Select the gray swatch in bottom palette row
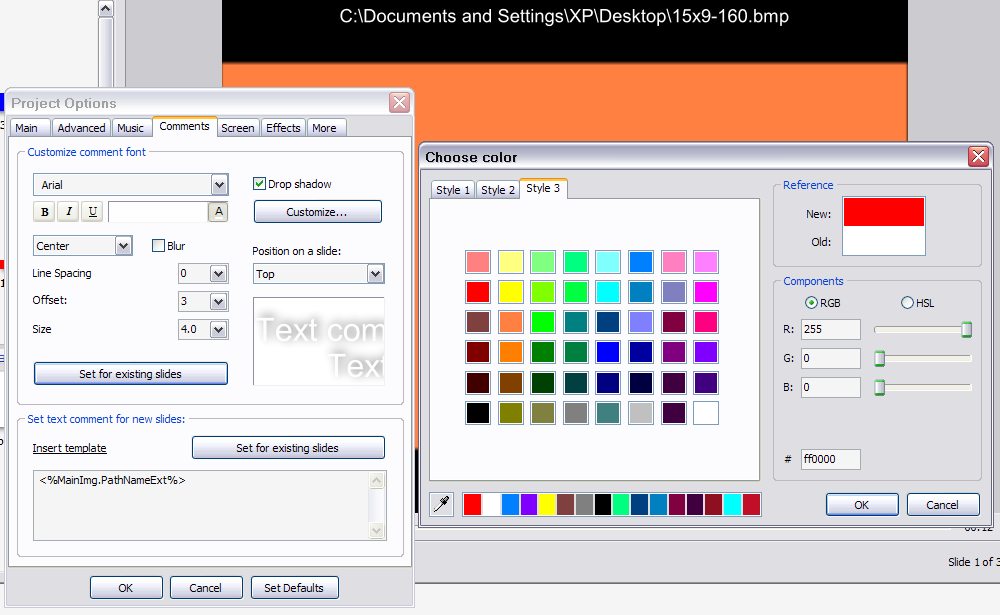The width and height of the screenshot is (1000, 615). 576,413
